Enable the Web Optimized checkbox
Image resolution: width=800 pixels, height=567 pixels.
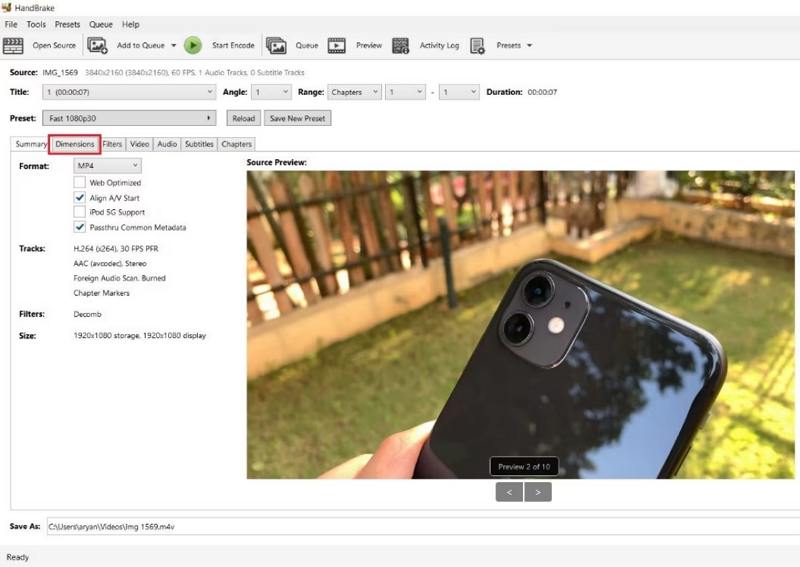tap(80, 183)
